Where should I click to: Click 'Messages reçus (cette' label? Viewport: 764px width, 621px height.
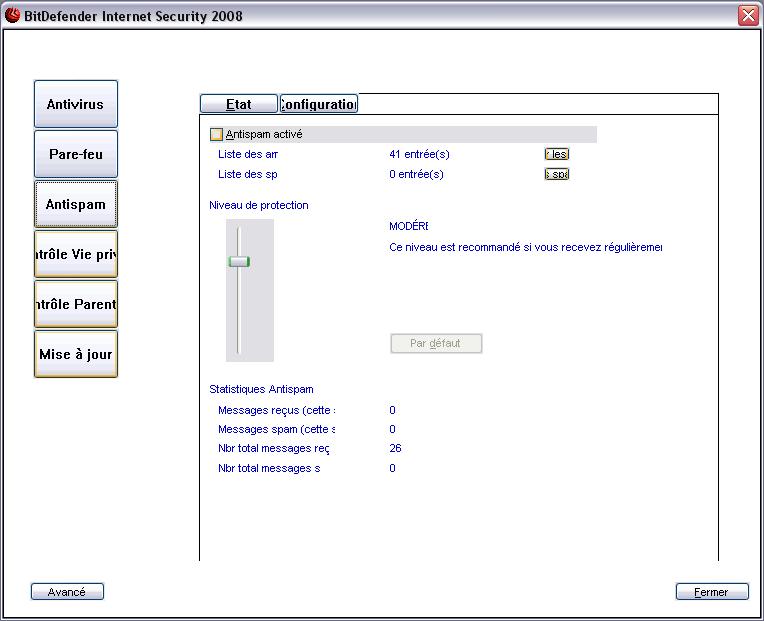coord(276,410)
